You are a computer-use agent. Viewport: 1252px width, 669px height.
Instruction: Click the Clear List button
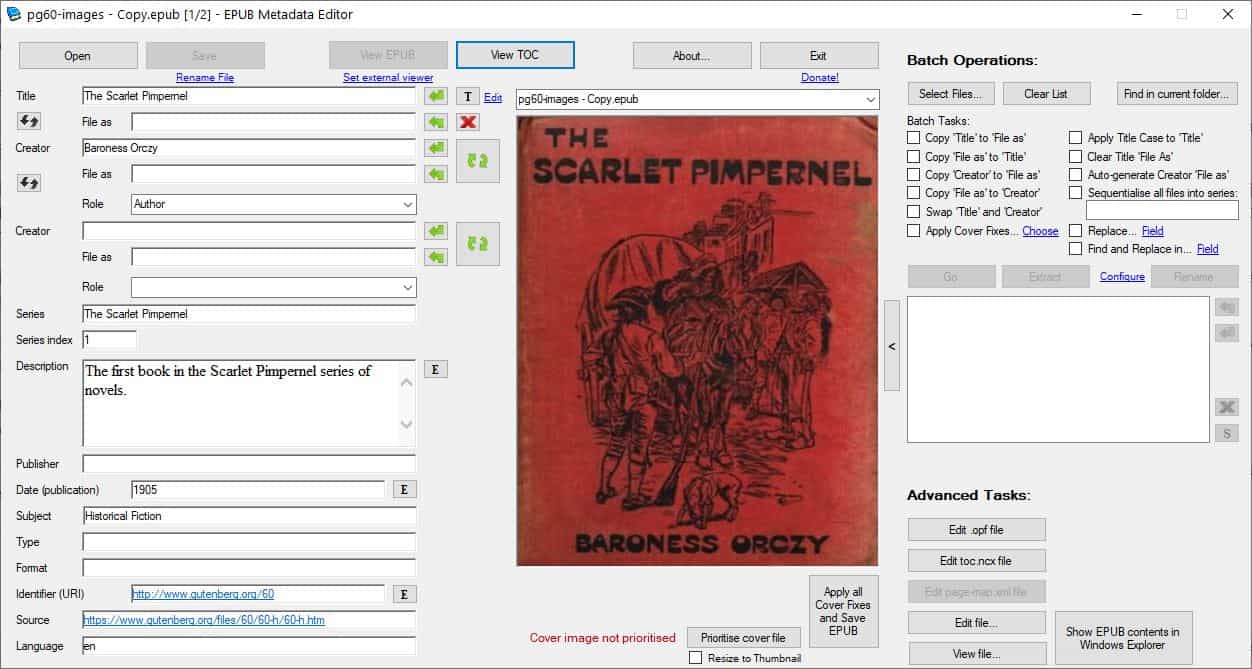[1046, 94]
